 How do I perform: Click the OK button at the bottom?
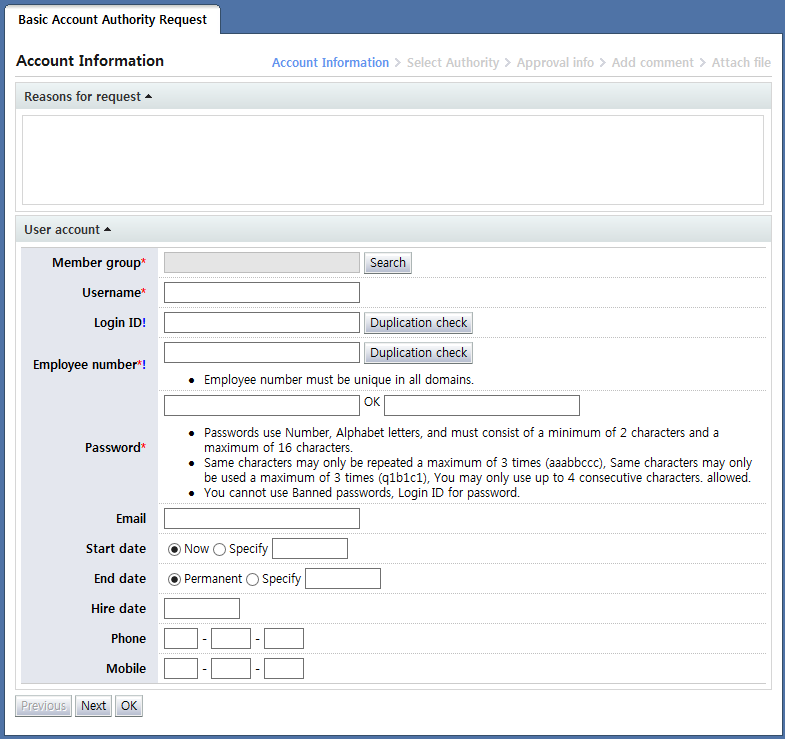(x=129, y=706)
